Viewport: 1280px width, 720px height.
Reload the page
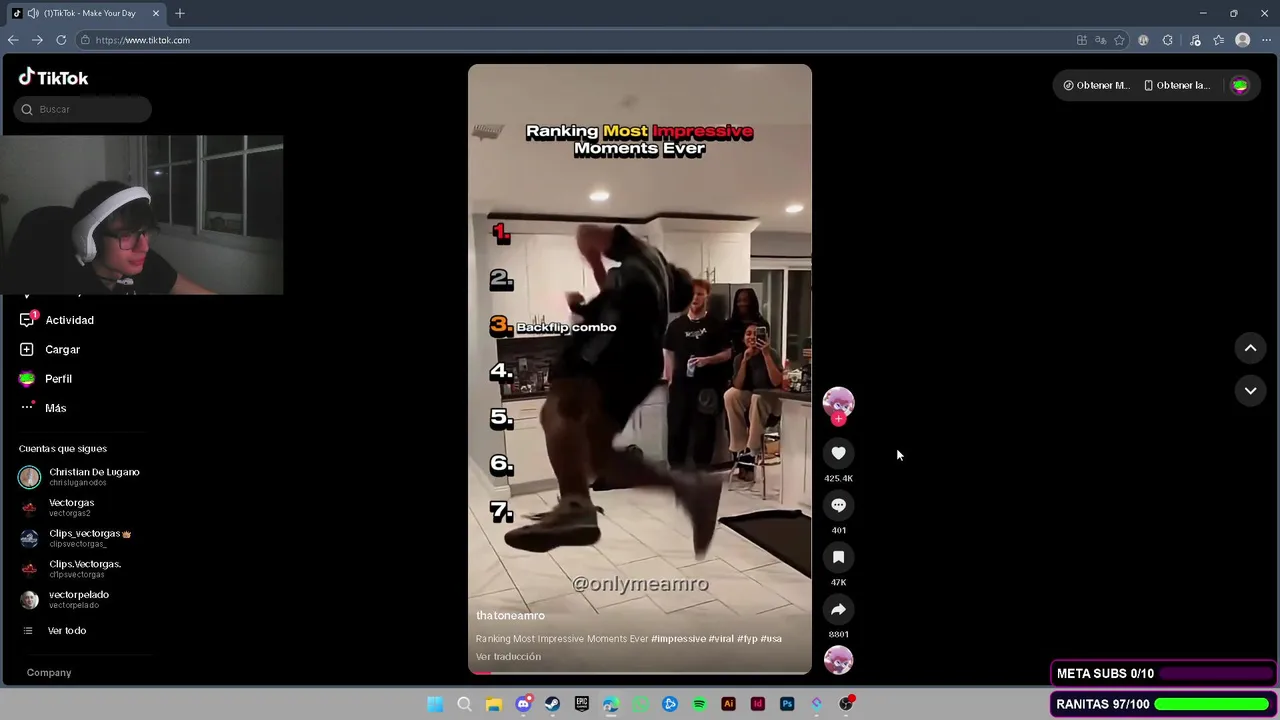coord(61,40)
